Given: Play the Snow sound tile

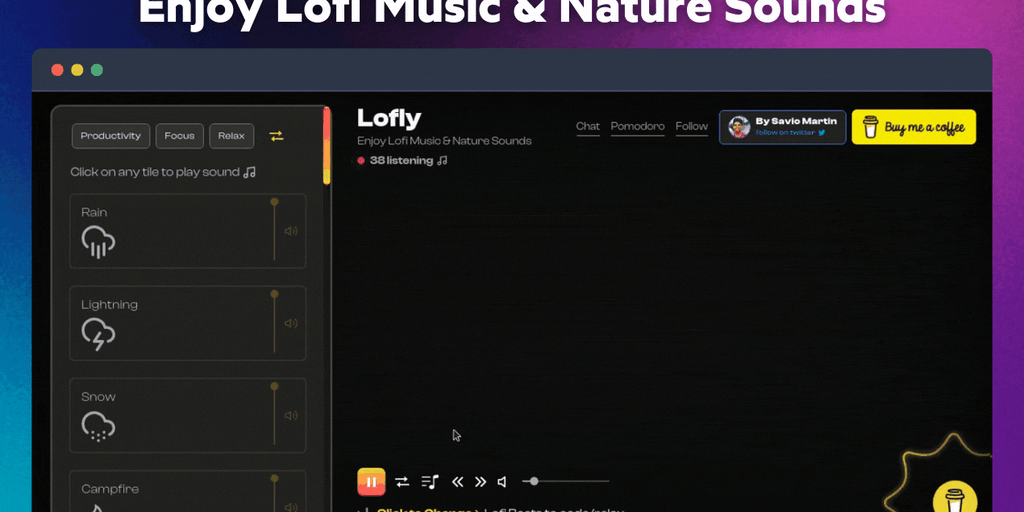Looking at the screenshot, I should 187,415.
